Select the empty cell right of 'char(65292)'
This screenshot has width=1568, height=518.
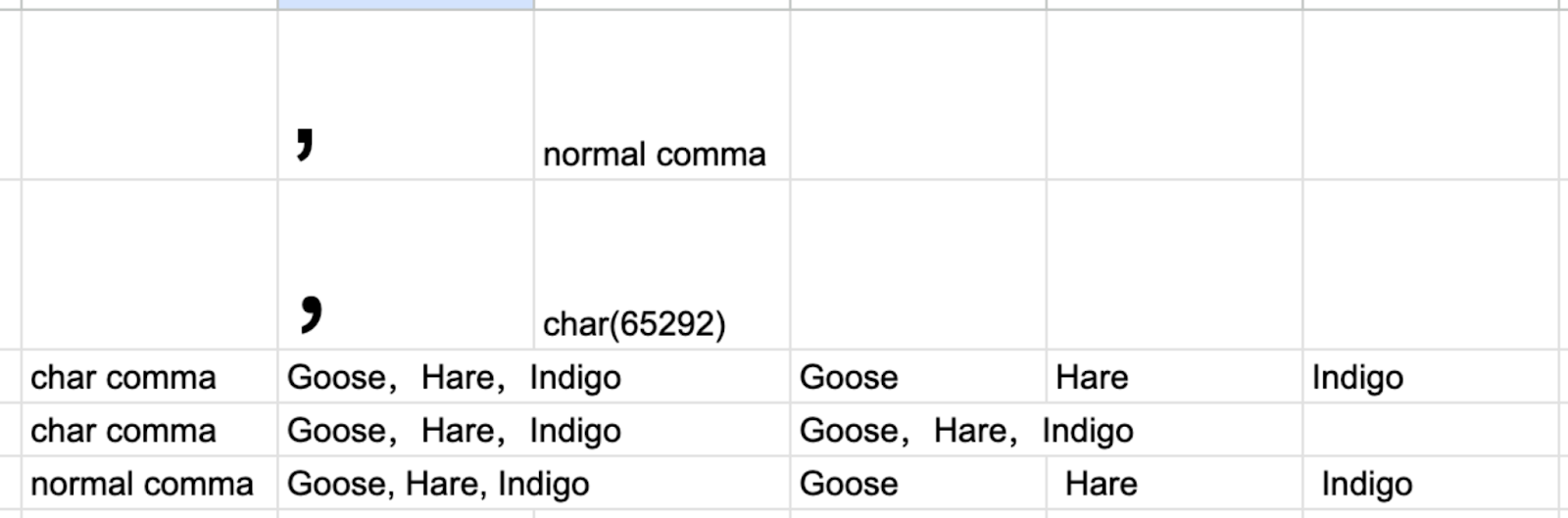(x=917, y=265)
